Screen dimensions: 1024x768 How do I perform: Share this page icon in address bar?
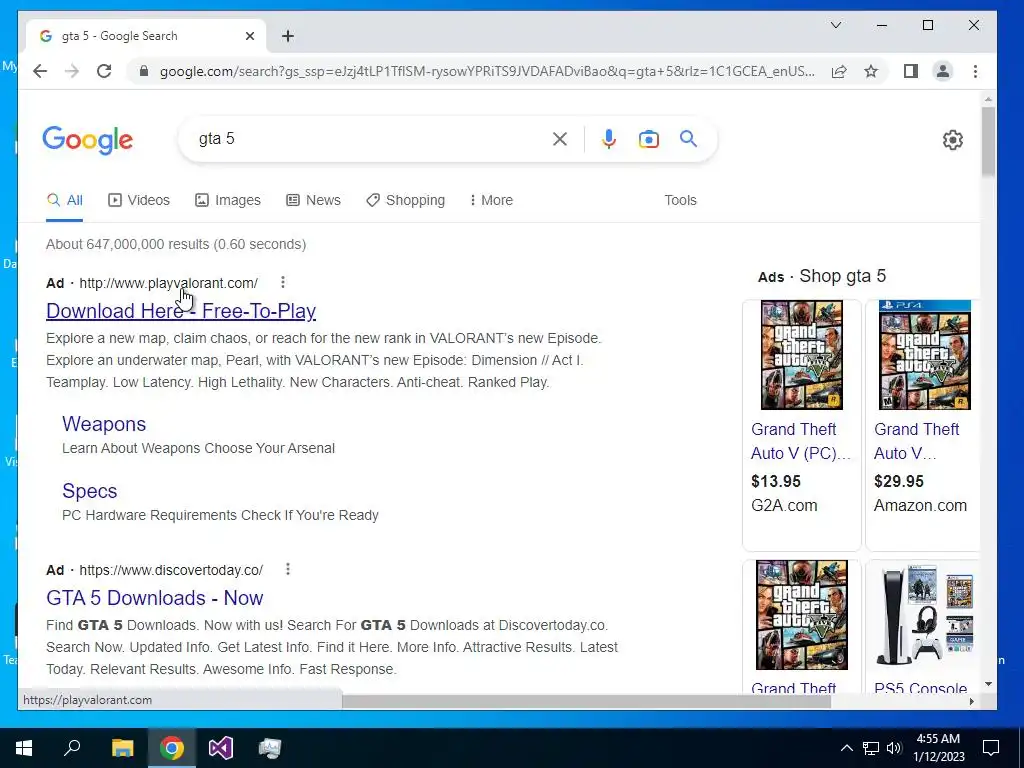839,71
